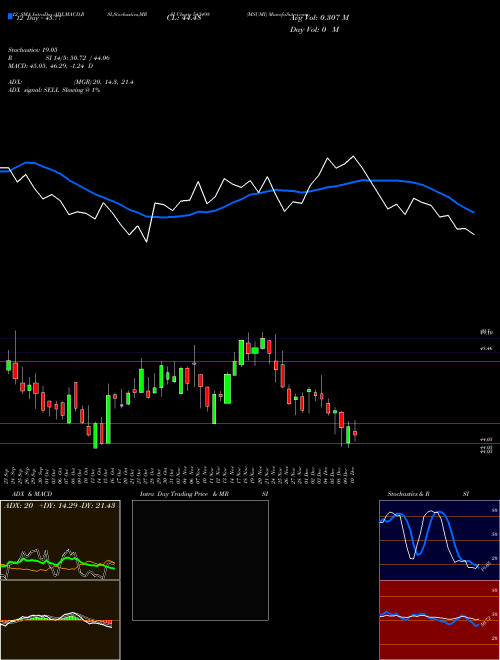Click the 44.05 price axis label
The width and height of the screenshot is (500, 660).
(486, 439)
